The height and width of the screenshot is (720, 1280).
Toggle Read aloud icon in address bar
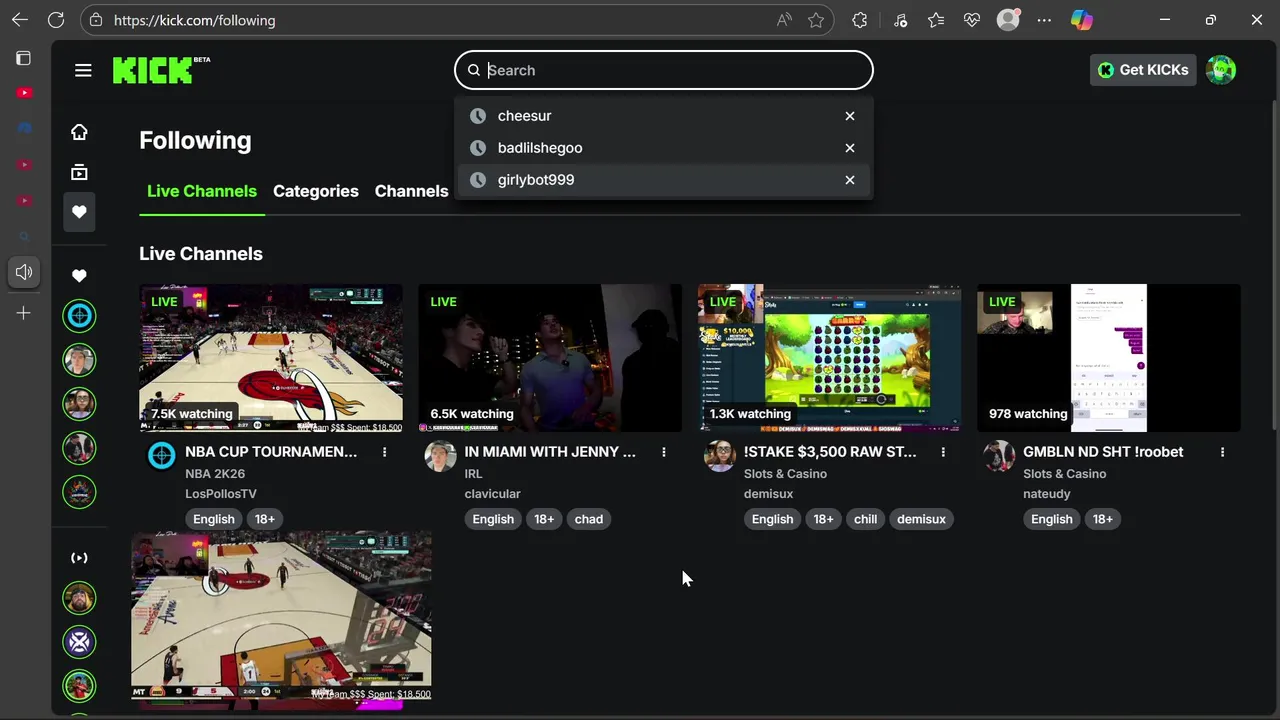(x=783, y=20)
